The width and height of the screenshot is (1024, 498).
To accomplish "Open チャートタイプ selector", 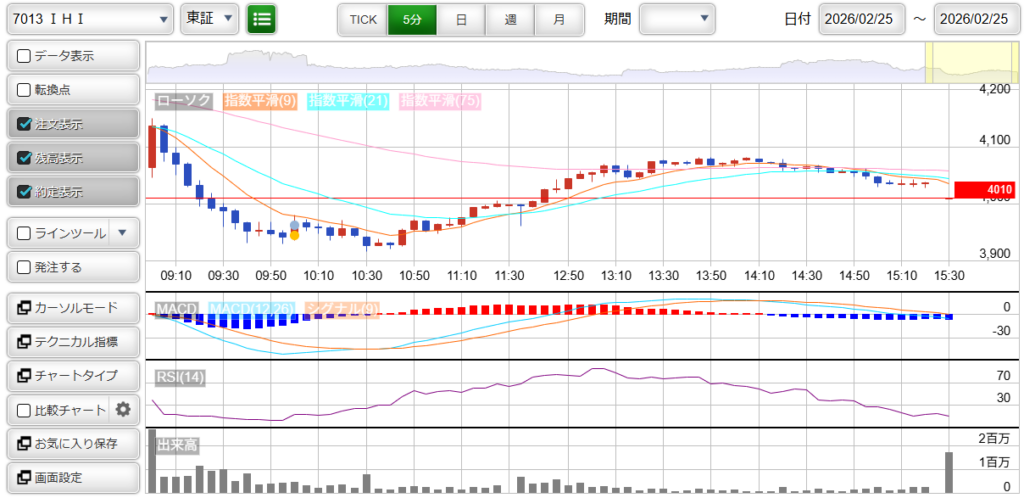I will [72, 375].
